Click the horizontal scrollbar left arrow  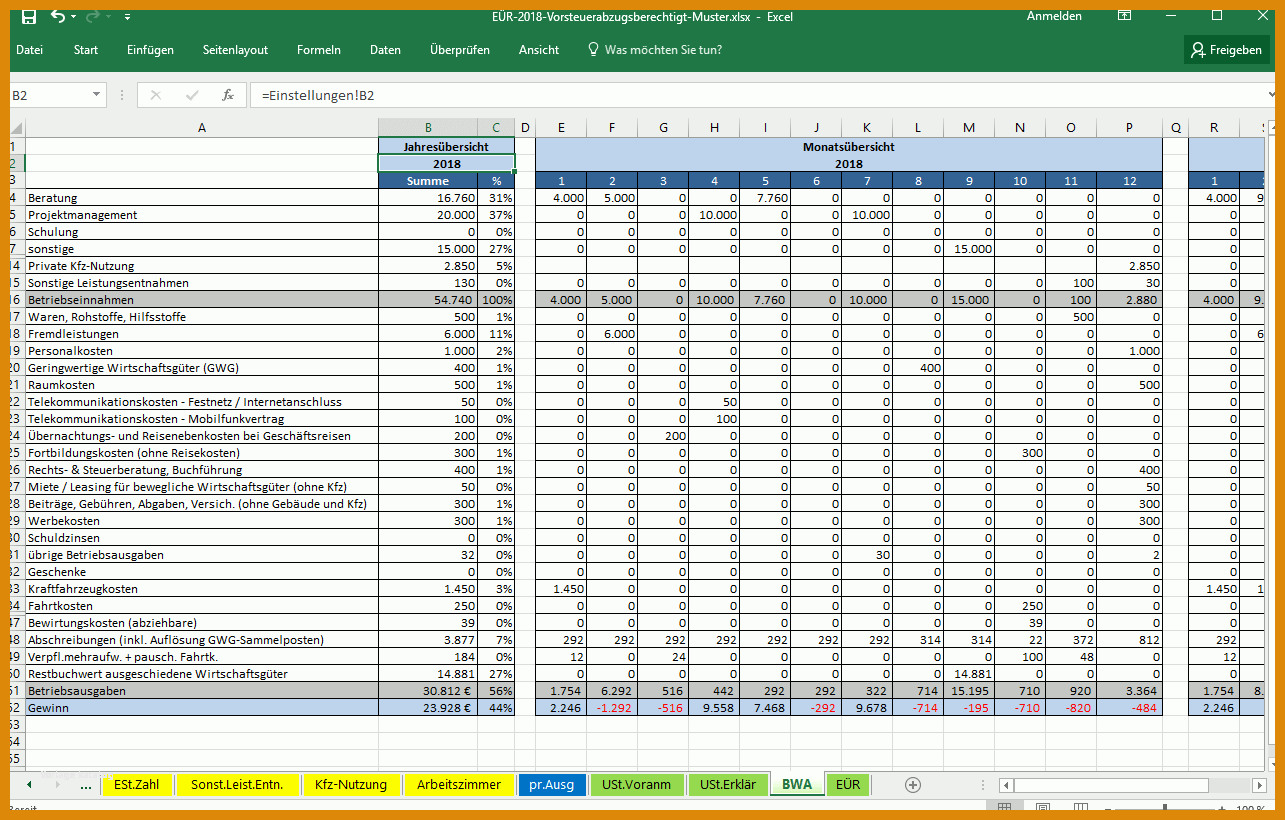pyautogui.click(x=1007, y=785)
